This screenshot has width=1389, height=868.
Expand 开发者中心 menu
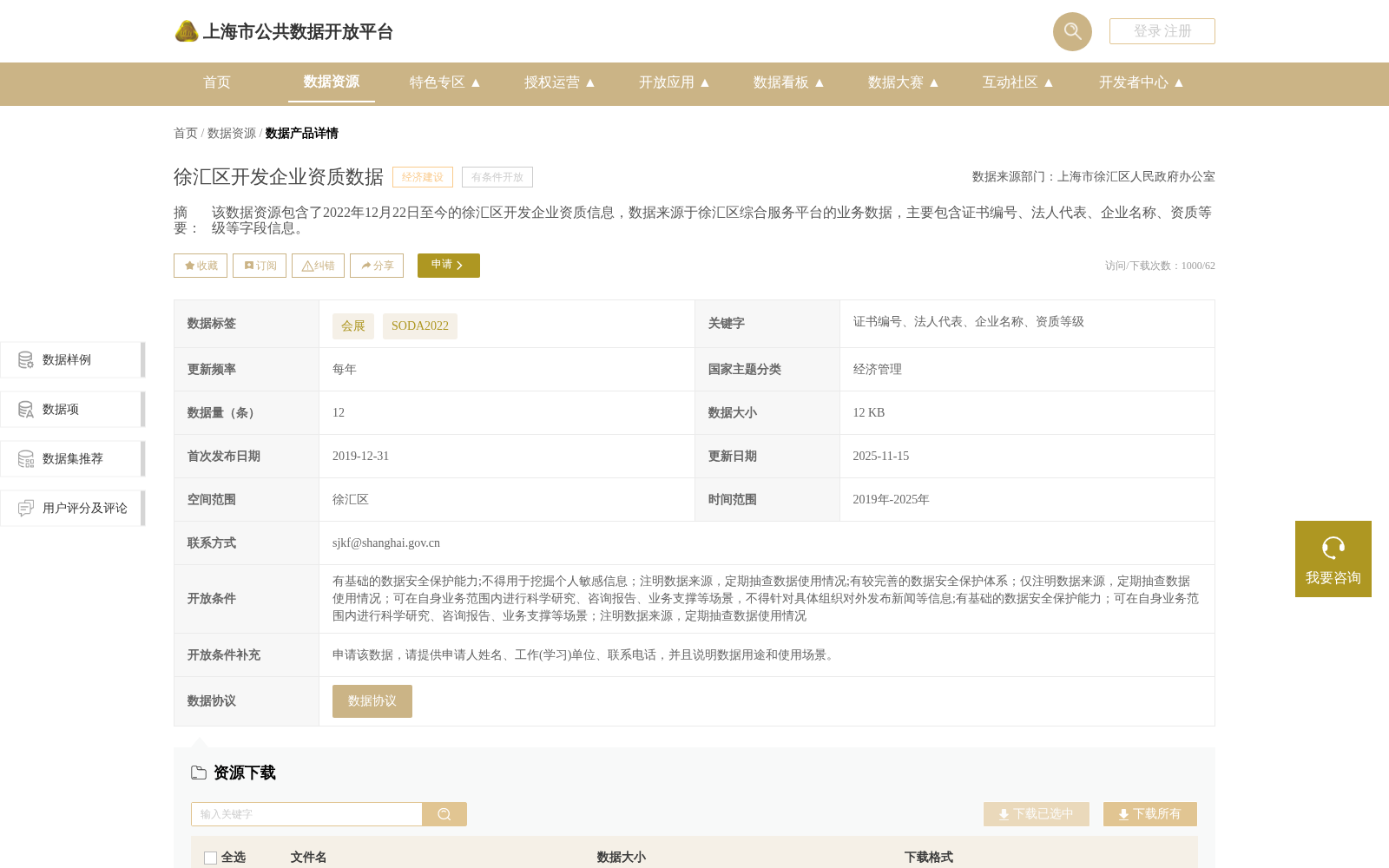(x=1141, y=82)
